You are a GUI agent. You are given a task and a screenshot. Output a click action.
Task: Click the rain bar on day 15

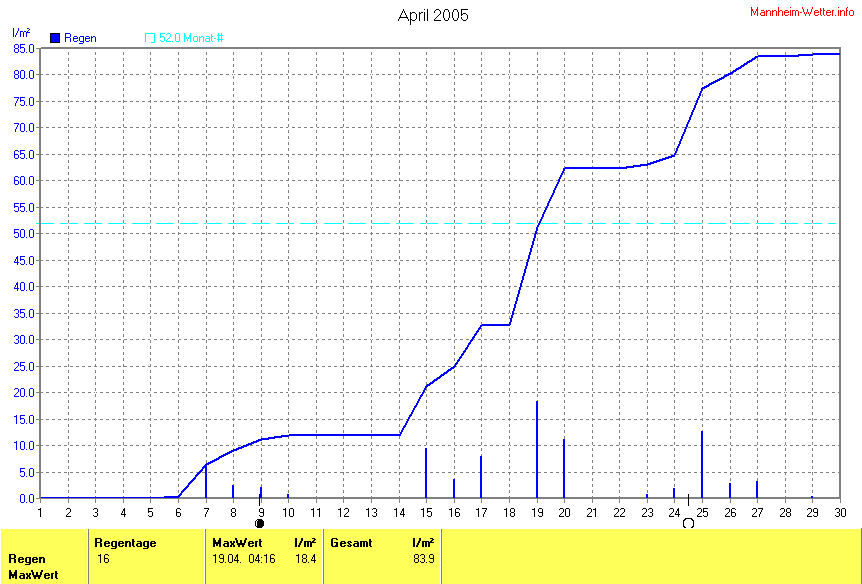426,473
